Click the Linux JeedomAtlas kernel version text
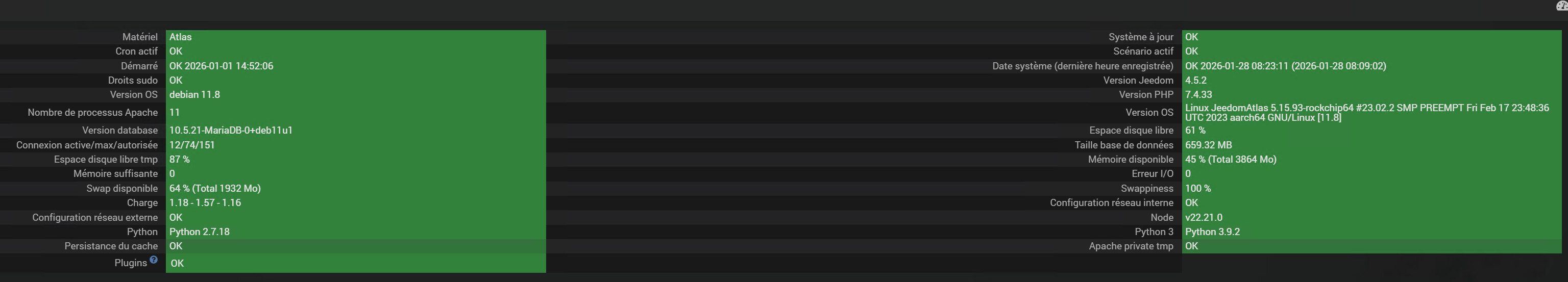 pyautogui.click(x=1366, y=112)
